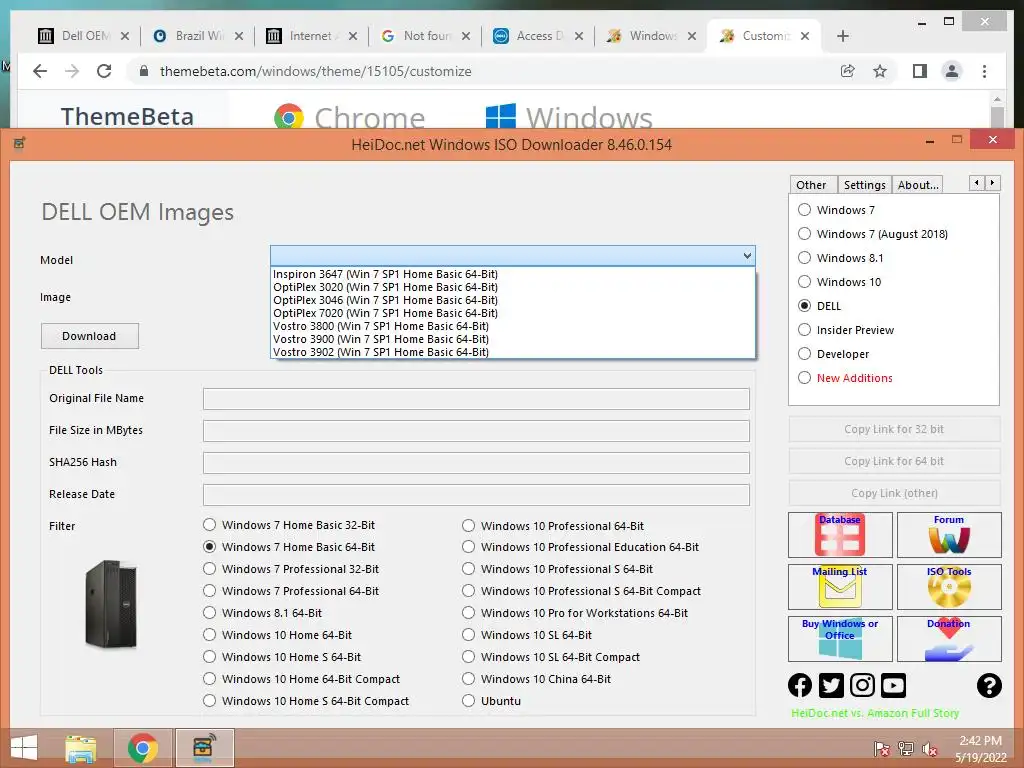Pick OptiPlex 7020 from the model list
Viewport: 1024px width, 768px height.
tap(513, 313)
